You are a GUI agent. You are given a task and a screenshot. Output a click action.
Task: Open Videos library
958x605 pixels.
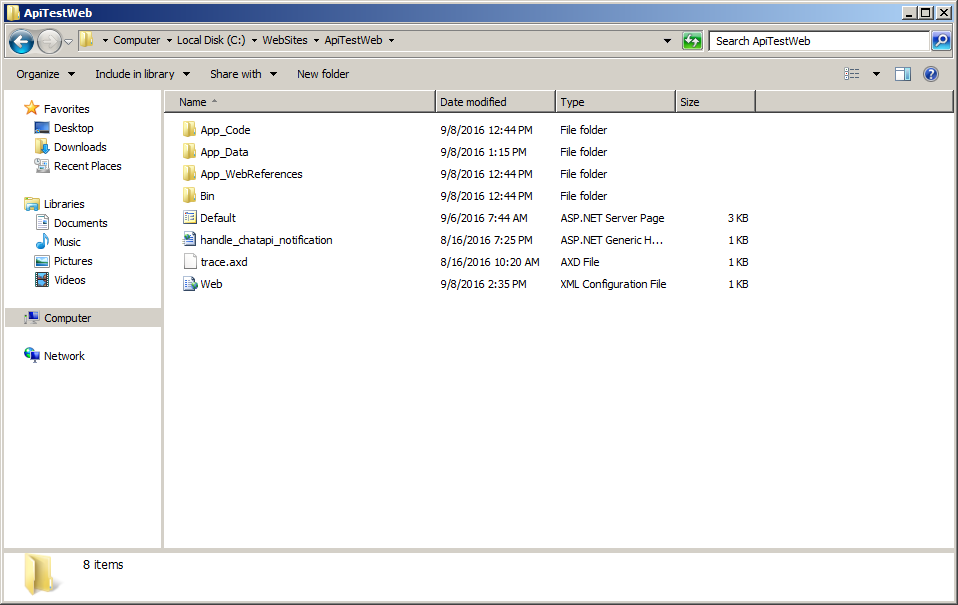pos(70,280)
